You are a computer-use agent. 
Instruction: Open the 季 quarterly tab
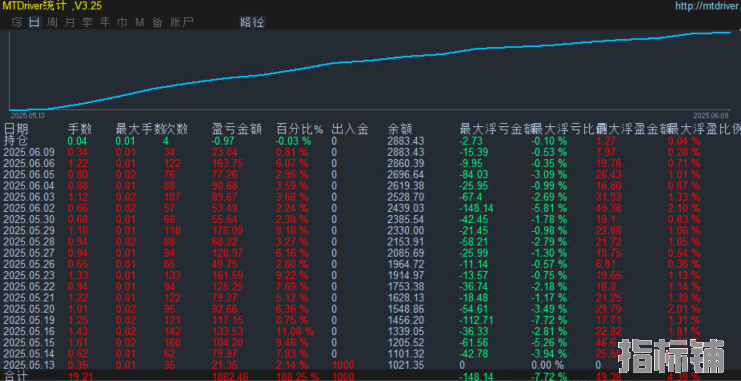pyautogui.click(x=87, y=22)
